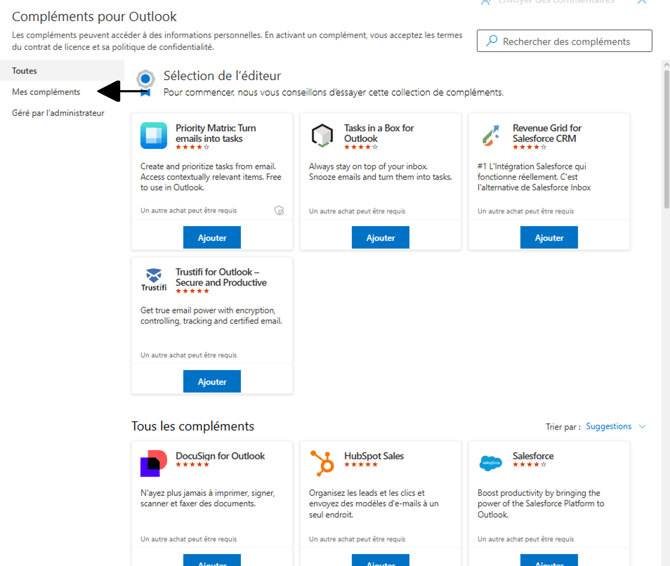Open Priority Matrix: Turn emails into tasks title
670x566 pixels.
click(216, 133)
